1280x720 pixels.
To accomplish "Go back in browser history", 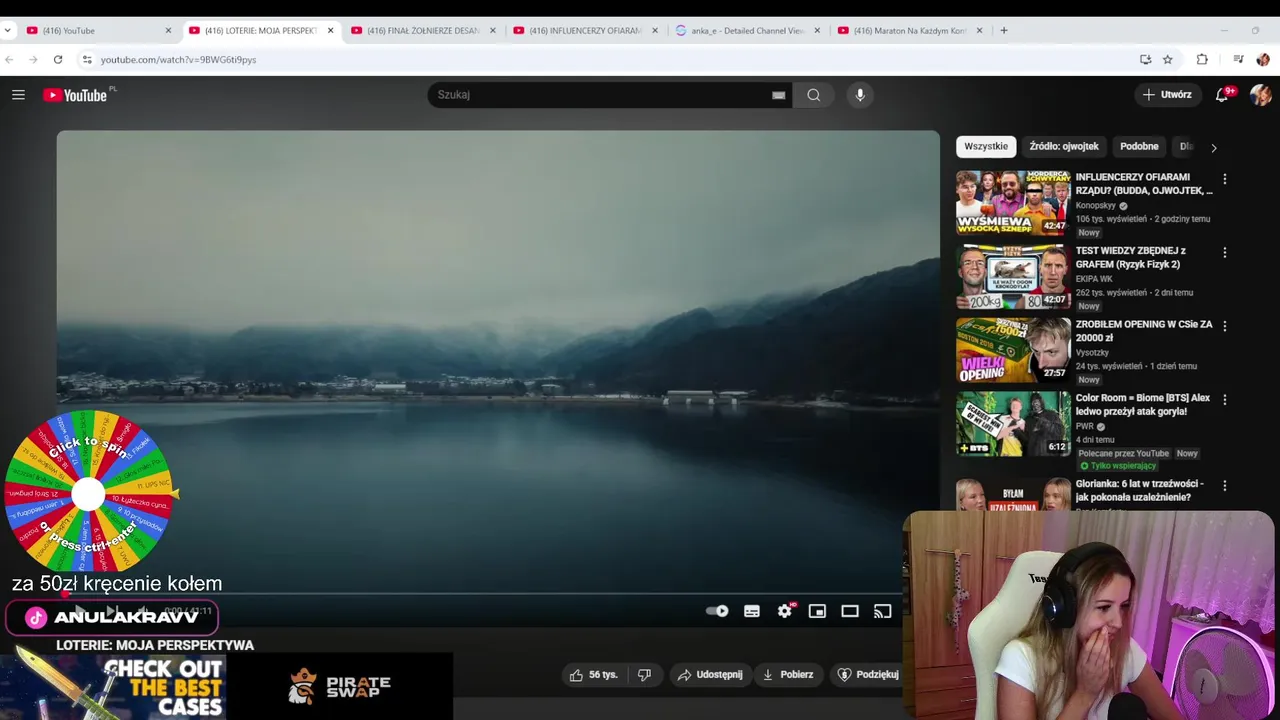I will tap(9, 59).
